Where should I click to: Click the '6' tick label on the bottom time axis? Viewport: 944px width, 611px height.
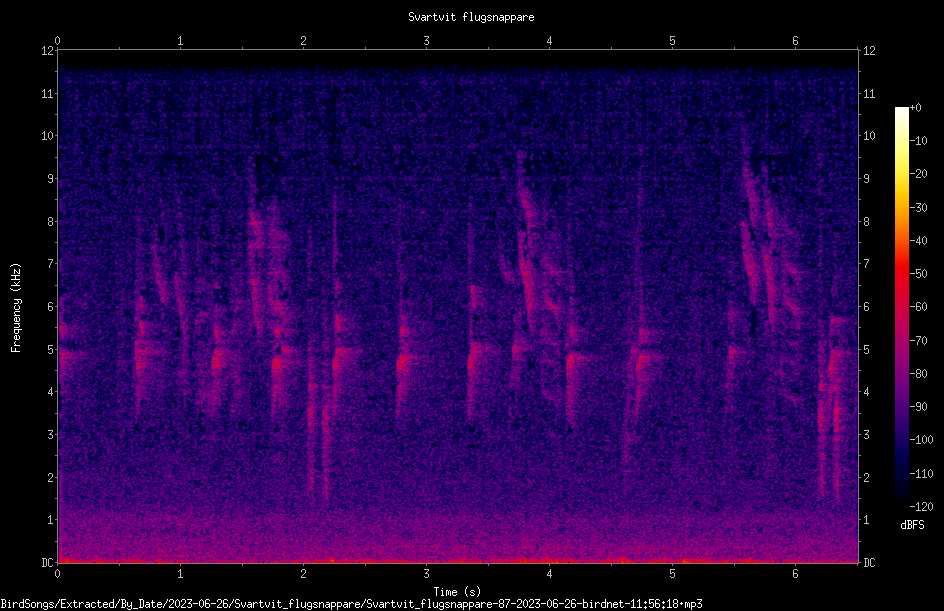click(795, 574)
